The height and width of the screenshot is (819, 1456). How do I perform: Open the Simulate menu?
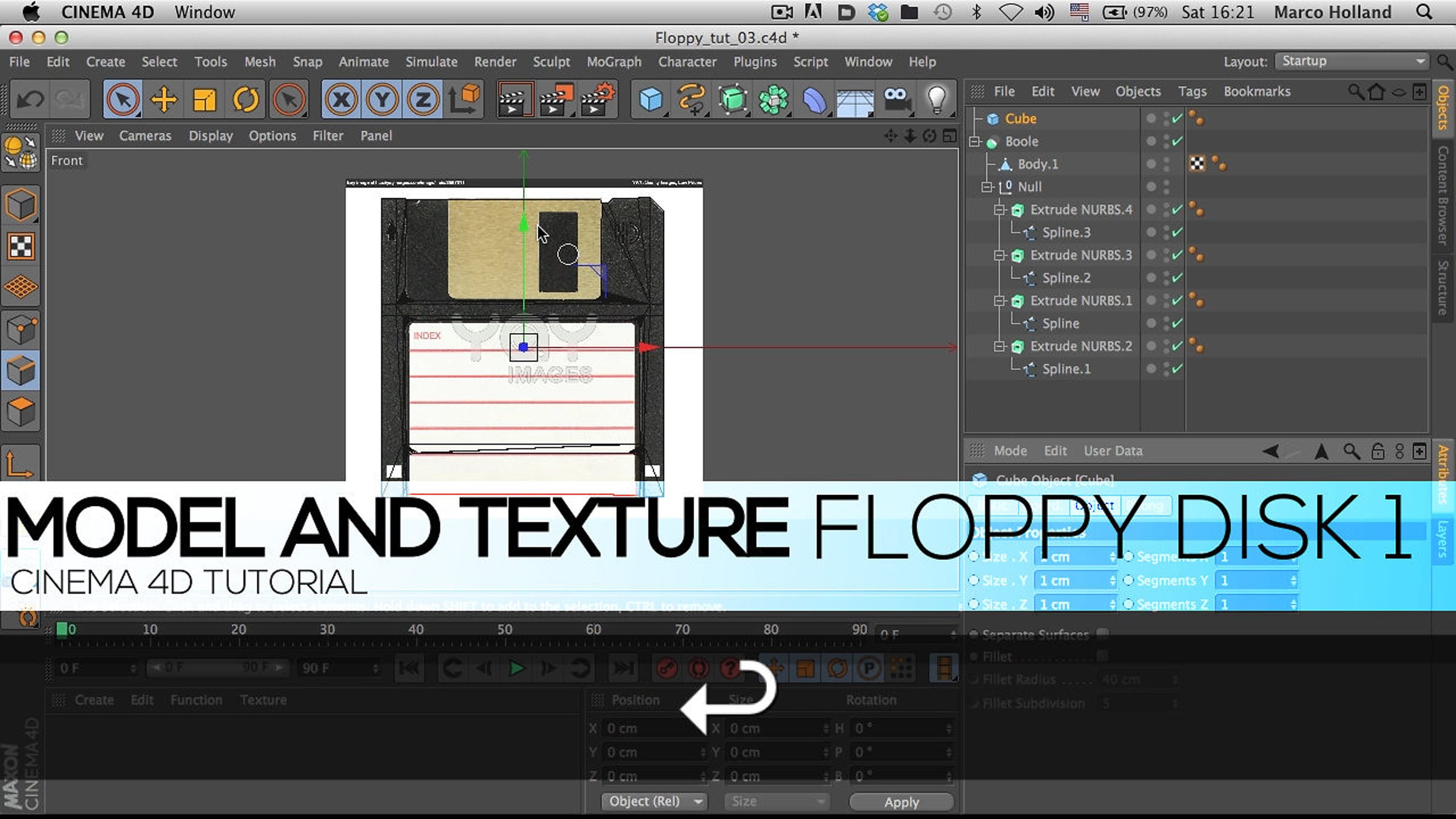point(431,62)
